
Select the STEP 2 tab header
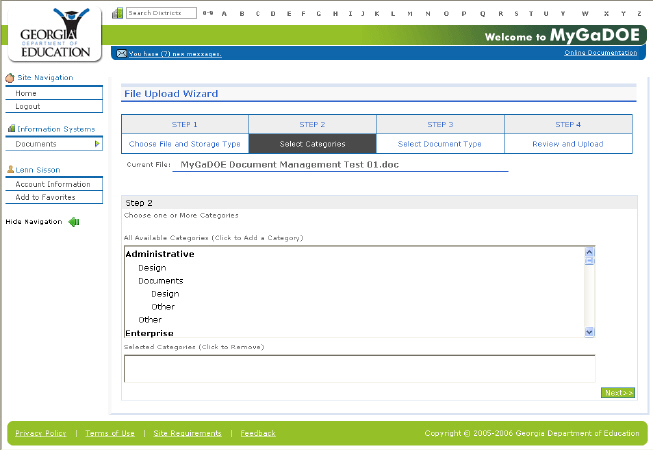coord(312,124)
